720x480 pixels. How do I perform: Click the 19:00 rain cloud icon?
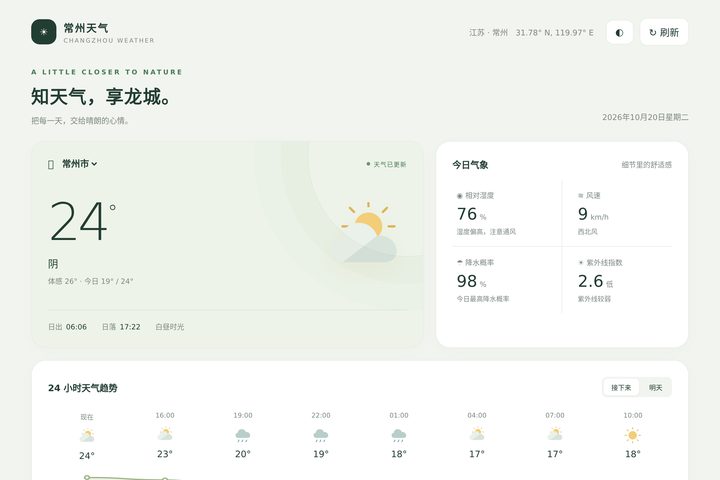pos(243,435)
